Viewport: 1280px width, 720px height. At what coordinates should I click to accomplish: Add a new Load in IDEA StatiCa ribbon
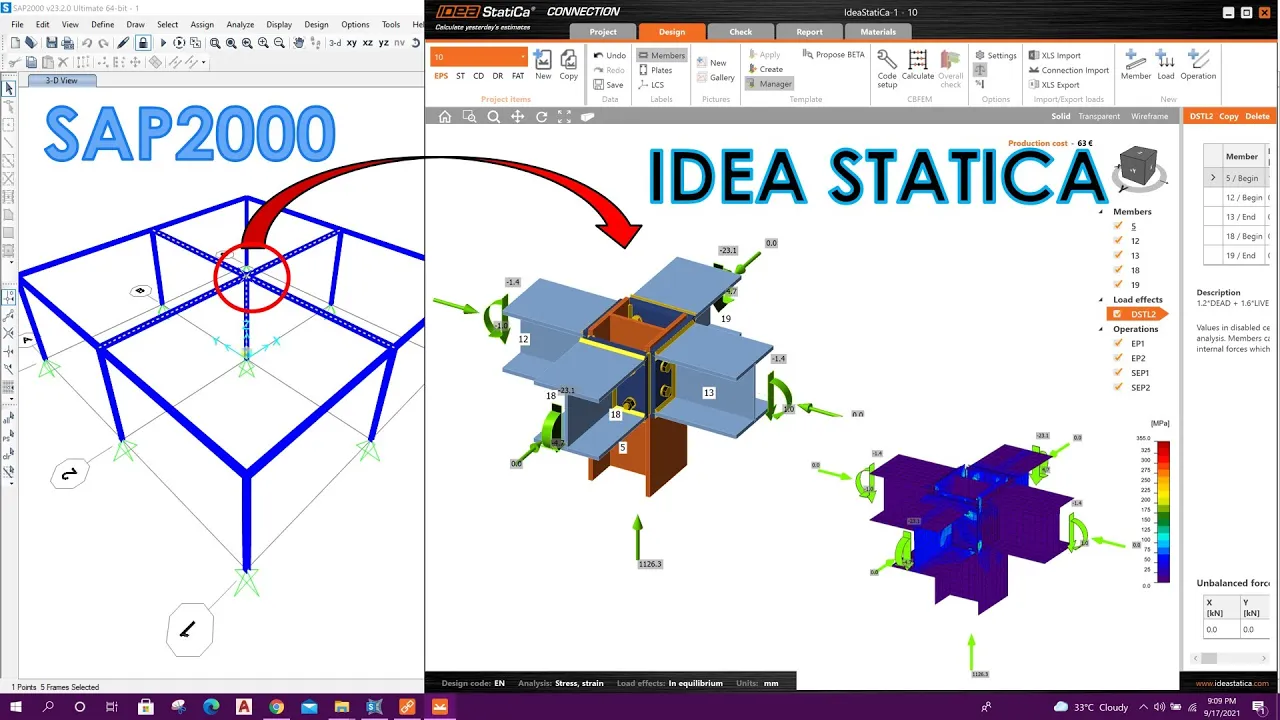pyautogui.click(x=1166, y=66)
